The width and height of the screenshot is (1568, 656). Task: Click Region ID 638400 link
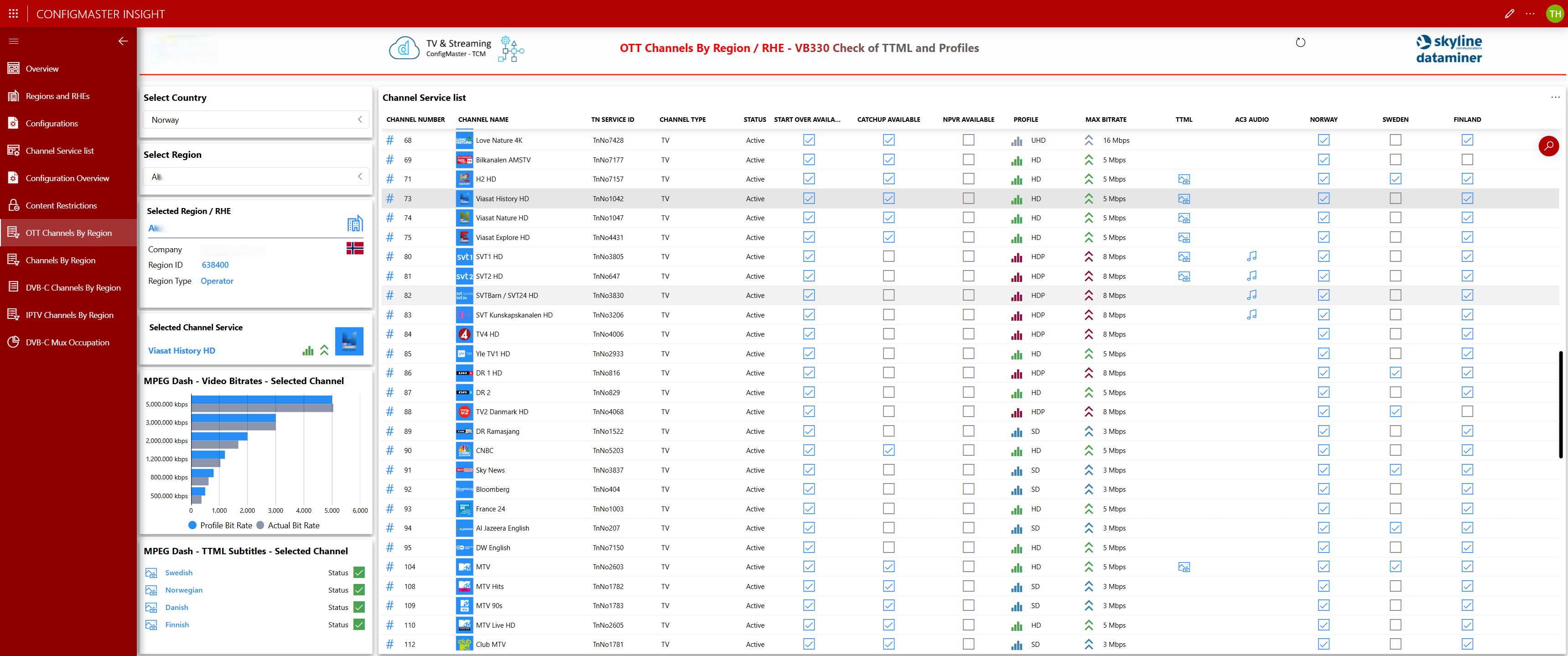pyautogui.click(x=215, y=265)
